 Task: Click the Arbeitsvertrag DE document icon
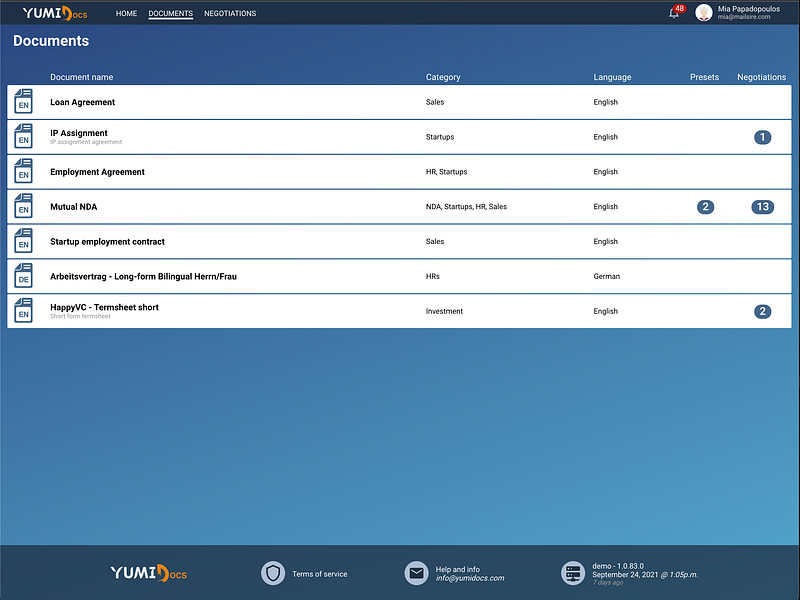23,276
